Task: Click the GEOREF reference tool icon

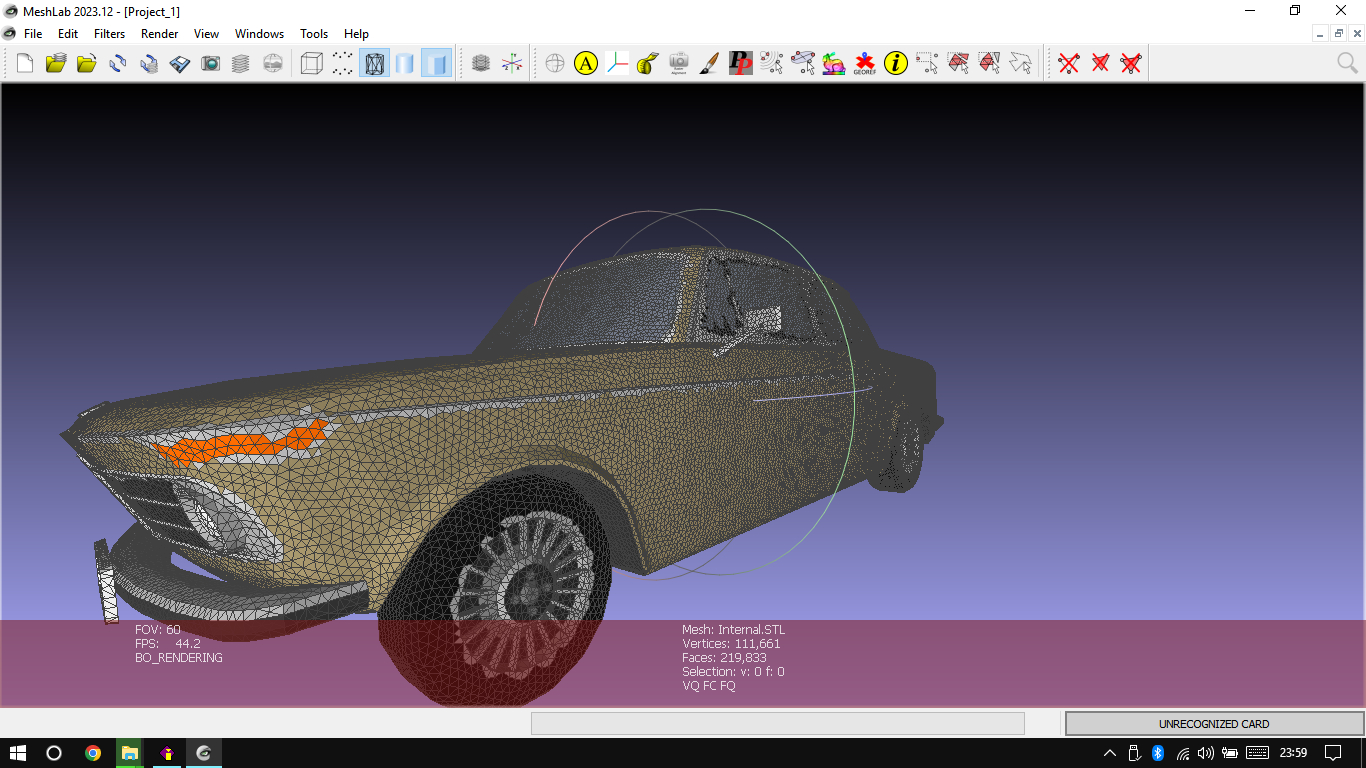Action: point(865,64)
